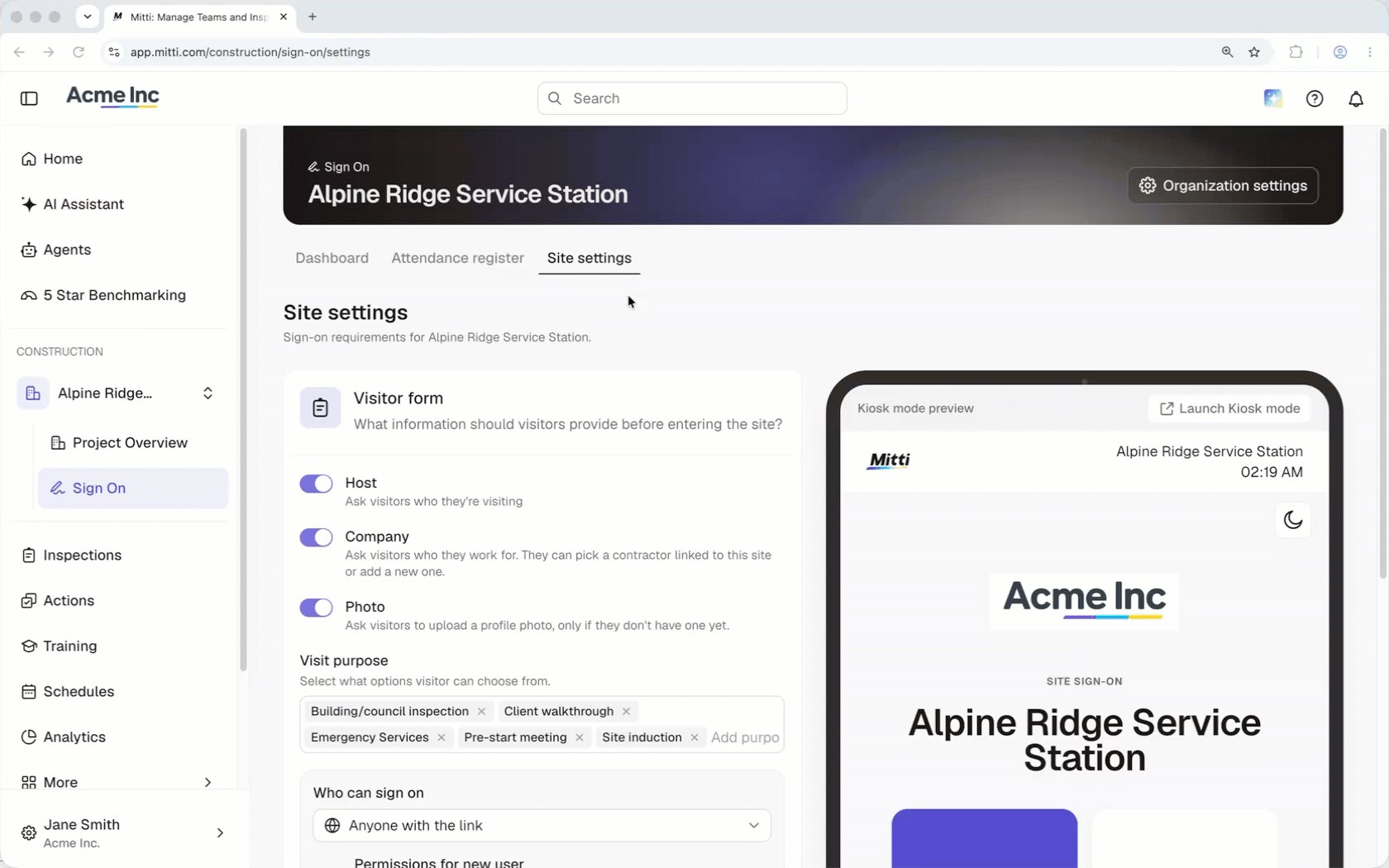Open the tab search dropdown arrow
The image size is (1389, 868).
click(87, 17)
